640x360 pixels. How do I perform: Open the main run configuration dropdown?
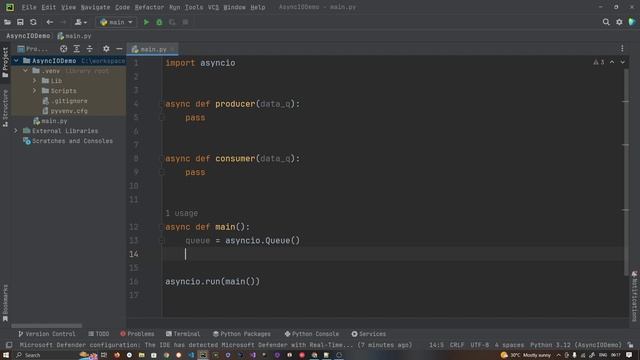[x=116, y=22]
